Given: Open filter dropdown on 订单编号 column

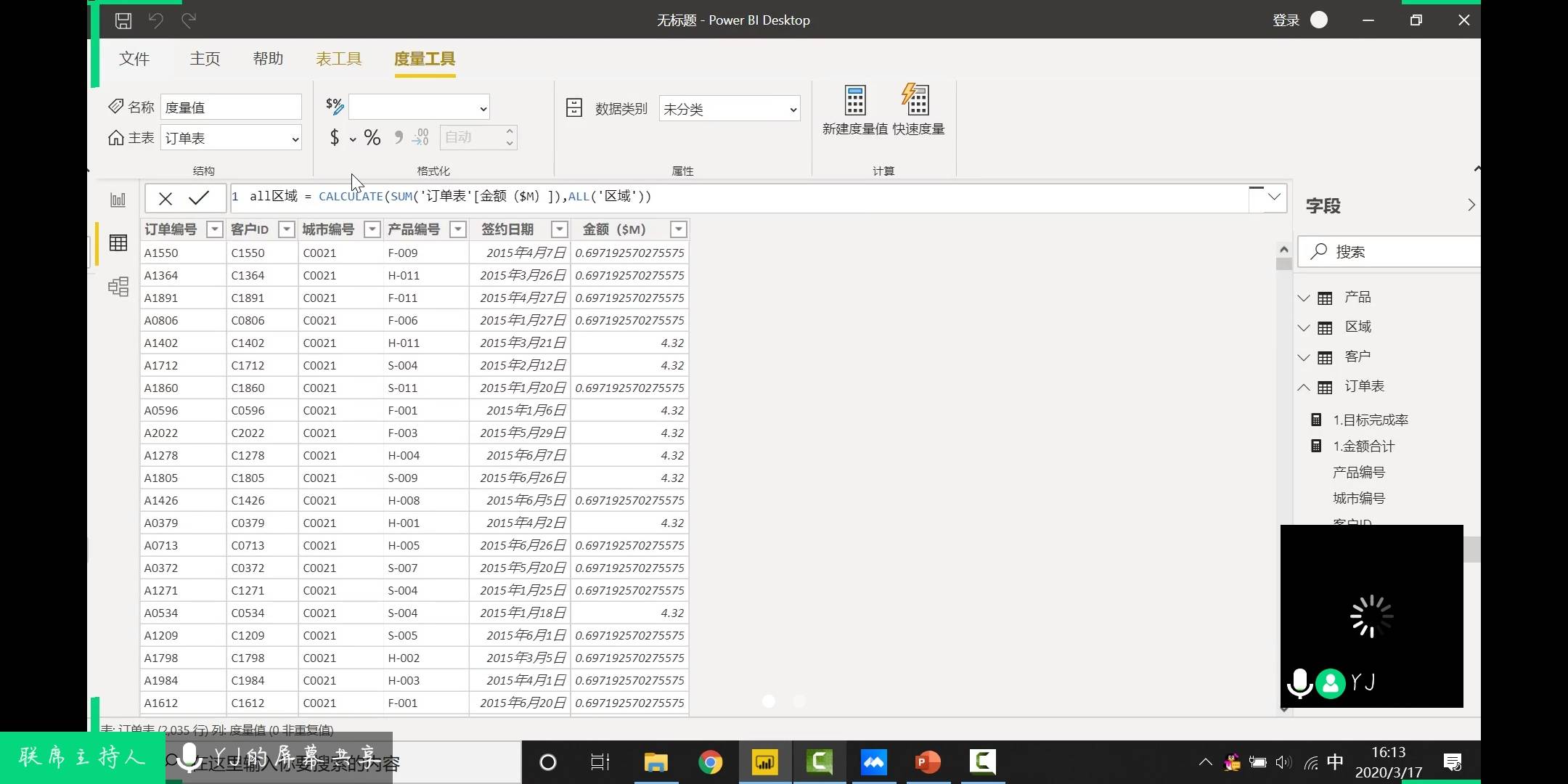Looking at the screenshot, I should pos(214,229).
